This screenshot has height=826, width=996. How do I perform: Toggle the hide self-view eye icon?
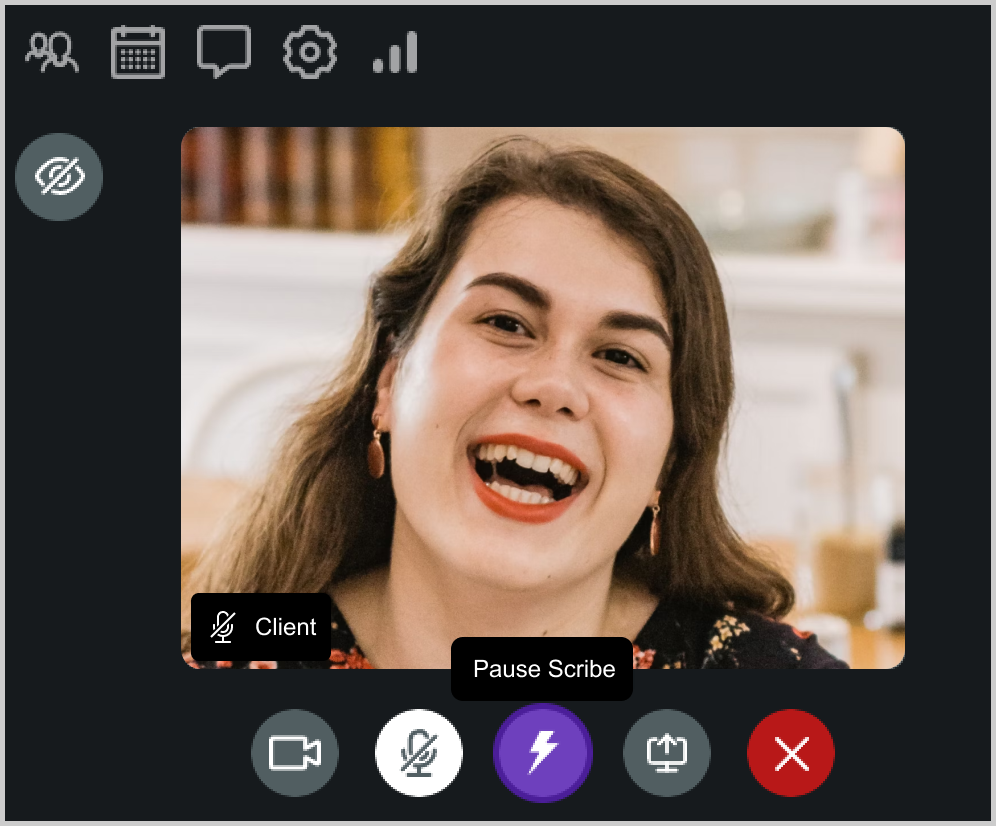pos(58,176)
